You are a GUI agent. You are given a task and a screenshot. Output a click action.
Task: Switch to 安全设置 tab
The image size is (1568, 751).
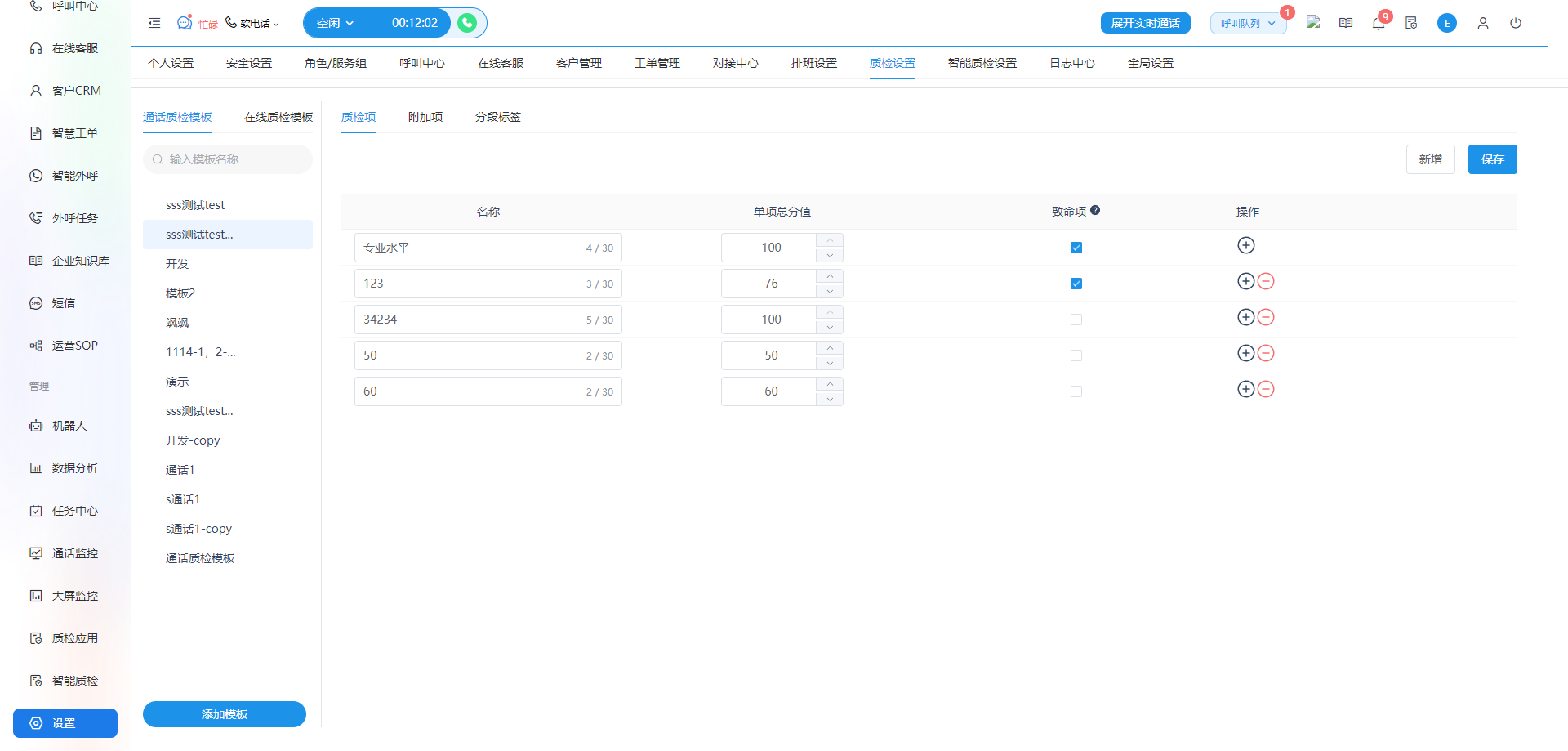pyautogui.click(x=249, y=63)
